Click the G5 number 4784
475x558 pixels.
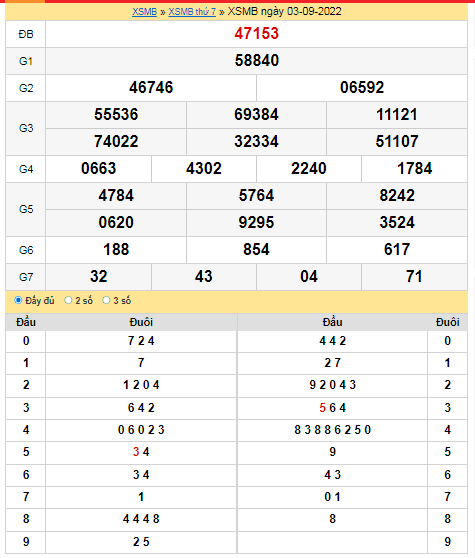116,196
